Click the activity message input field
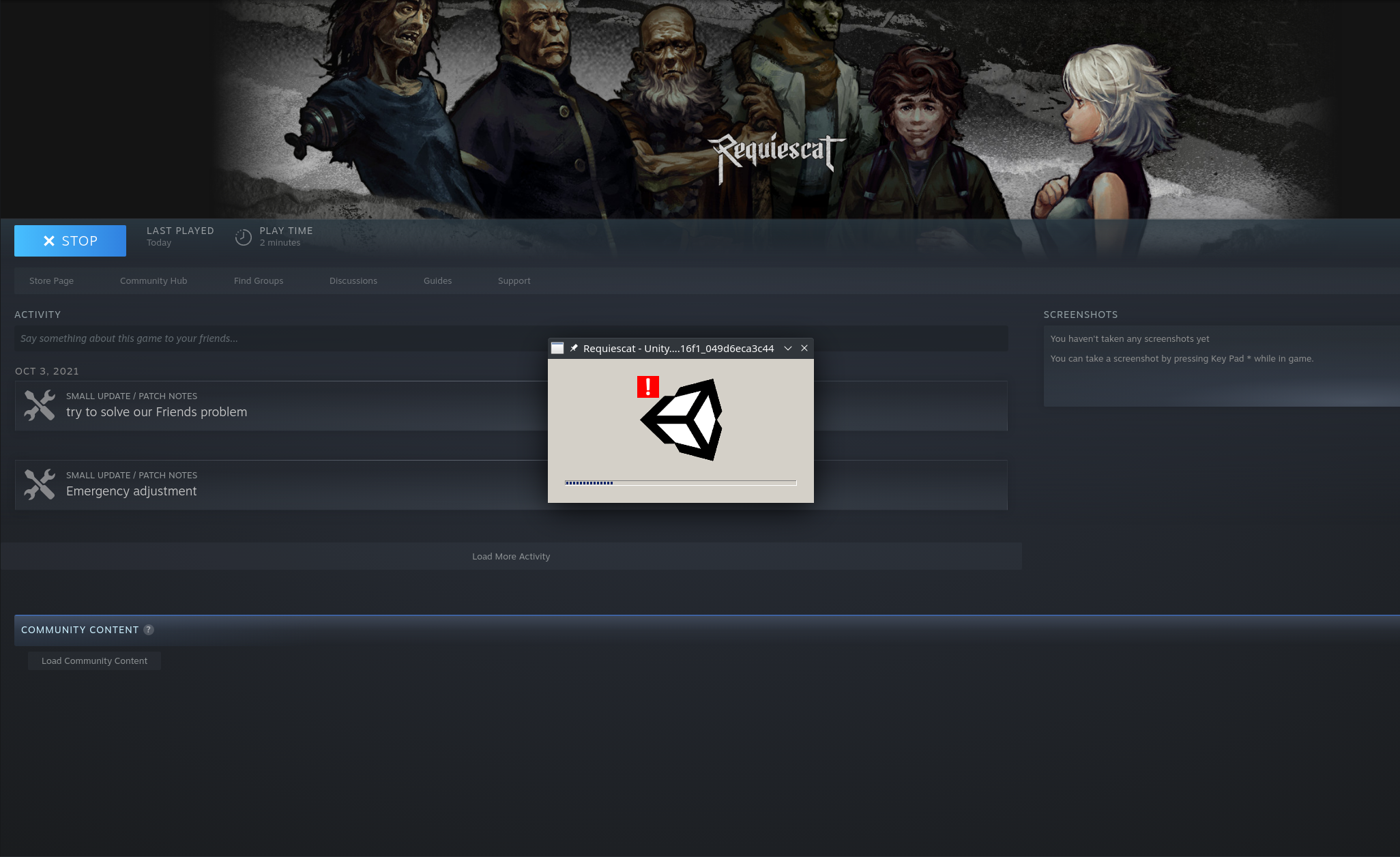 511,338
